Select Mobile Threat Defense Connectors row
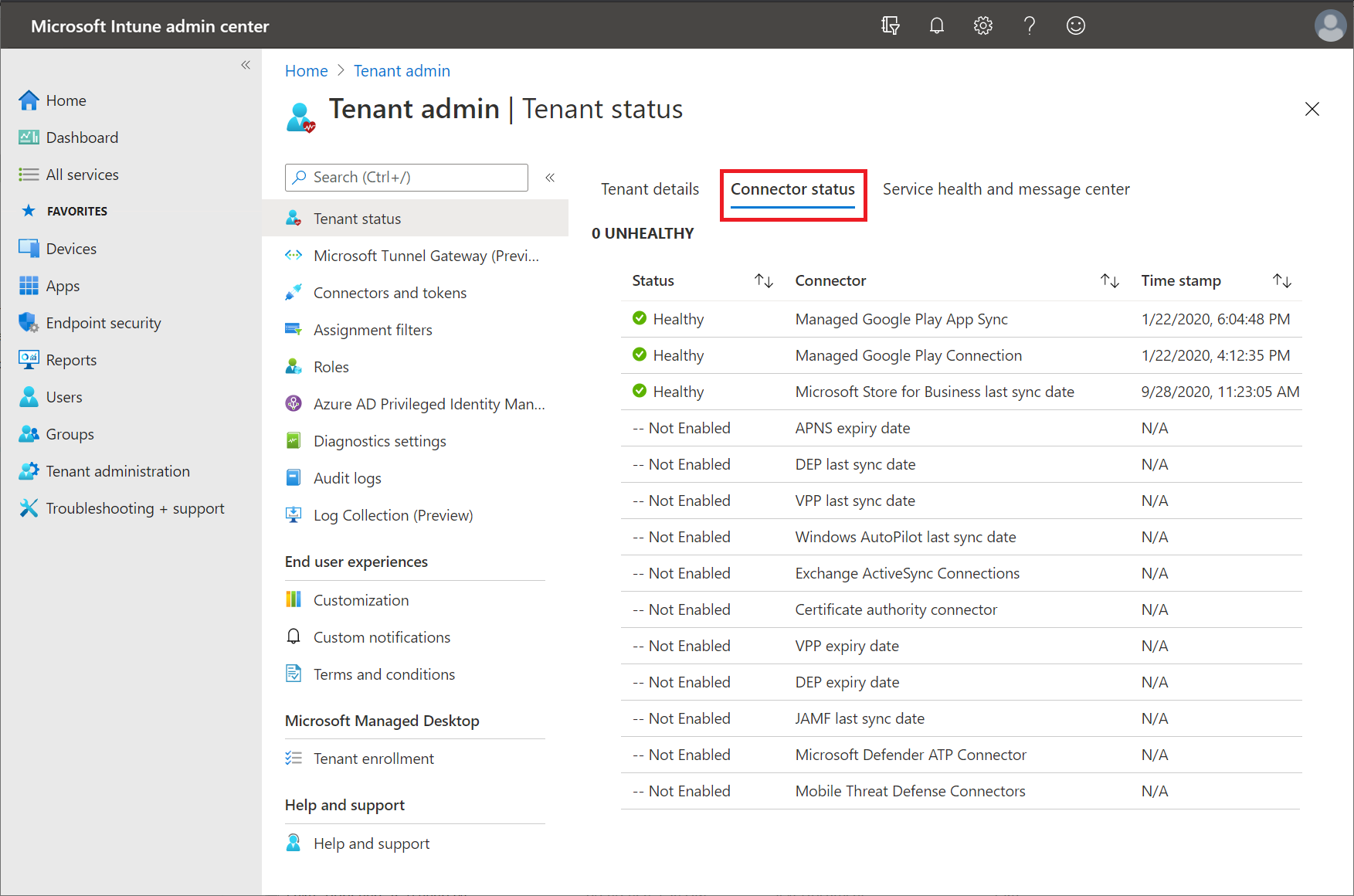Image resolution: width=1354 pixels, height=896 pixels. coord(962,791)
